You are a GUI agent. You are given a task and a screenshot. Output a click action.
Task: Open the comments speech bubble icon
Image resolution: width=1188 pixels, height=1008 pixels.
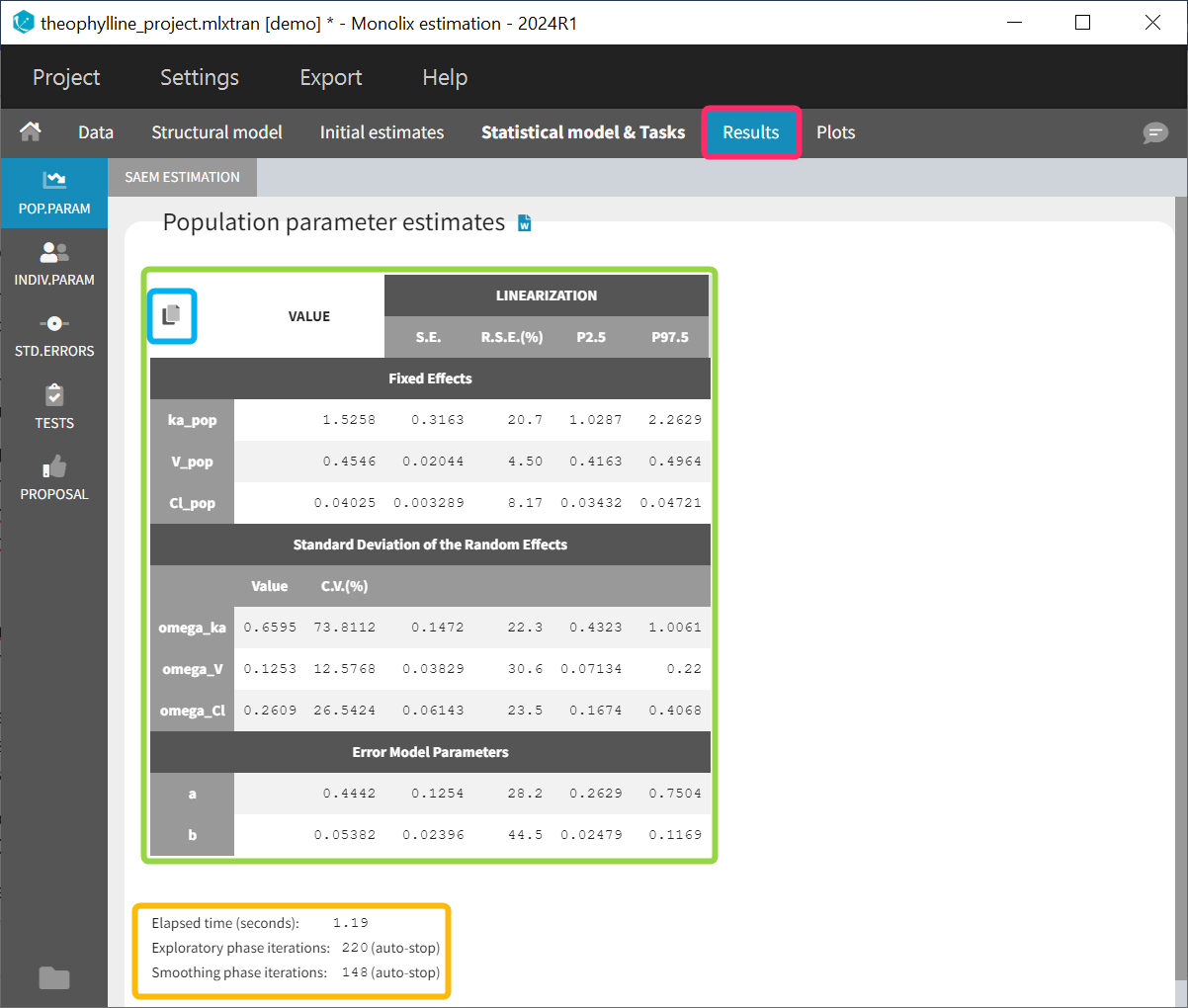(x=1154, y=133)
